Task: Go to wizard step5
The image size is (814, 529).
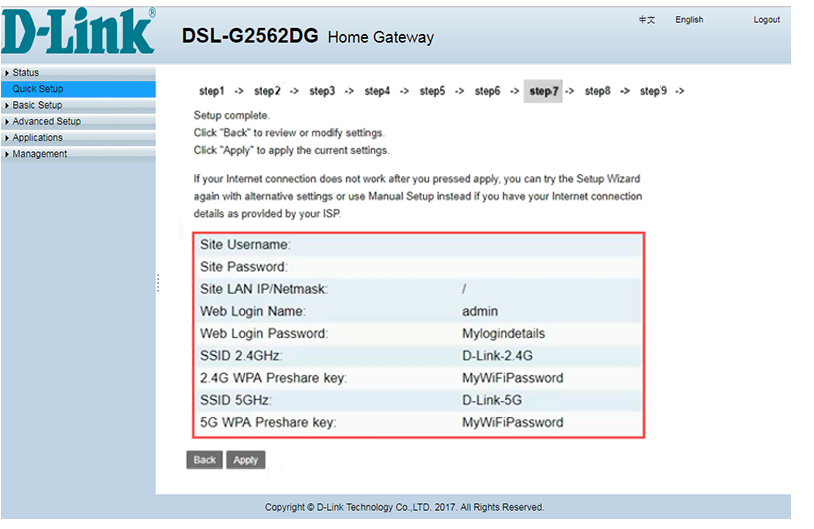Action: click(432, 91)
